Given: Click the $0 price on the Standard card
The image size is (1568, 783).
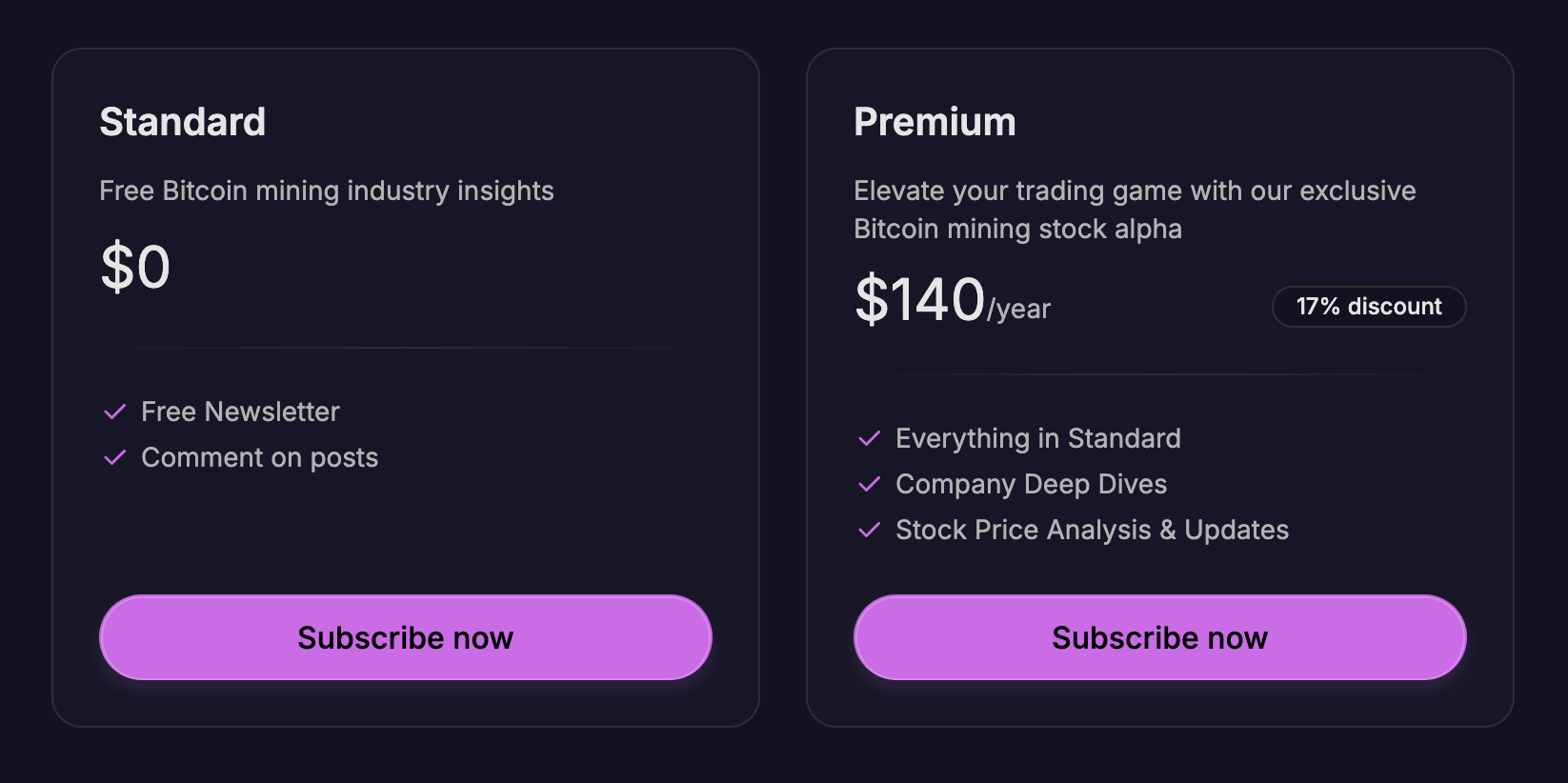Looking at the screenshot, I should [135, 267].
